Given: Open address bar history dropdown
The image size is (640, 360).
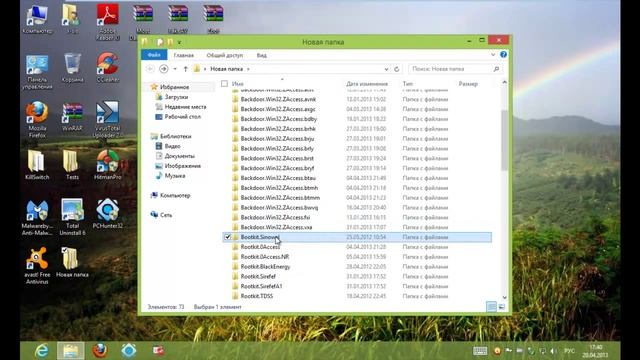Looking at the screenshot, I should pyautogui.click(x=386, y=69).
